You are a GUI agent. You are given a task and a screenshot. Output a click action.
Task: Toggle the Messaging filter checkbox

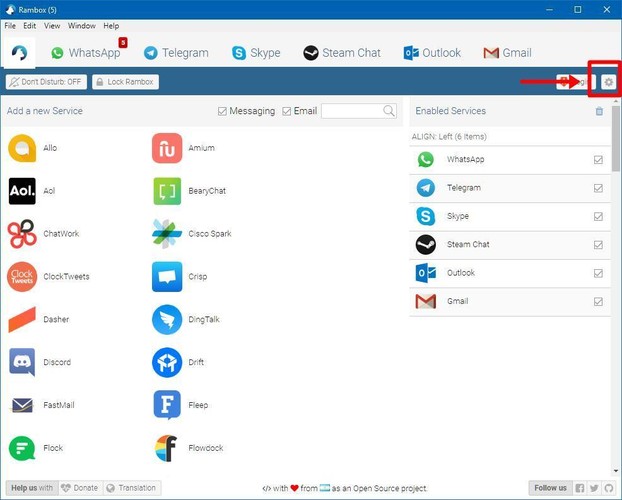(222, 112)
